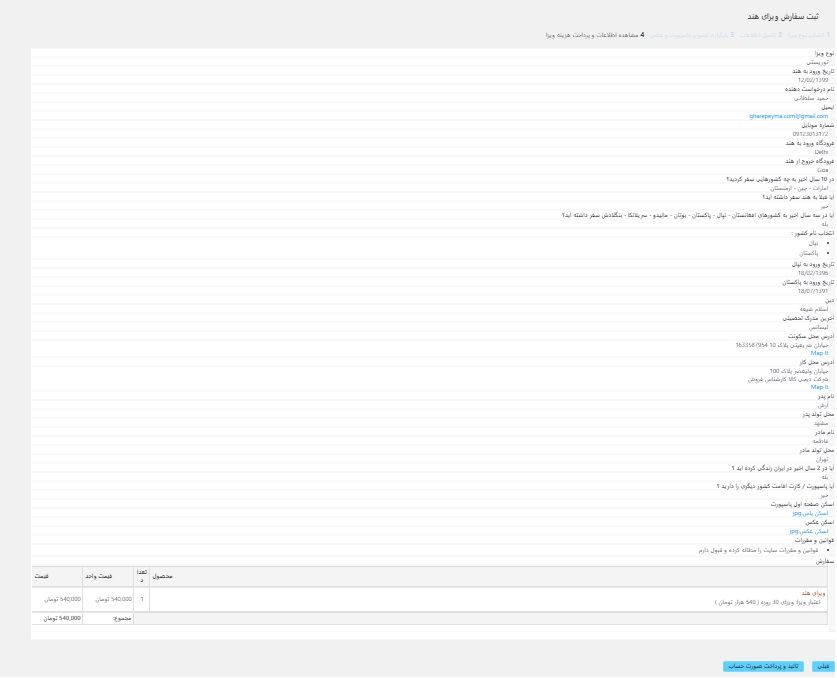Open Map It link under residence address
This screenshot has width=837, height=678.
click(819, 353)
